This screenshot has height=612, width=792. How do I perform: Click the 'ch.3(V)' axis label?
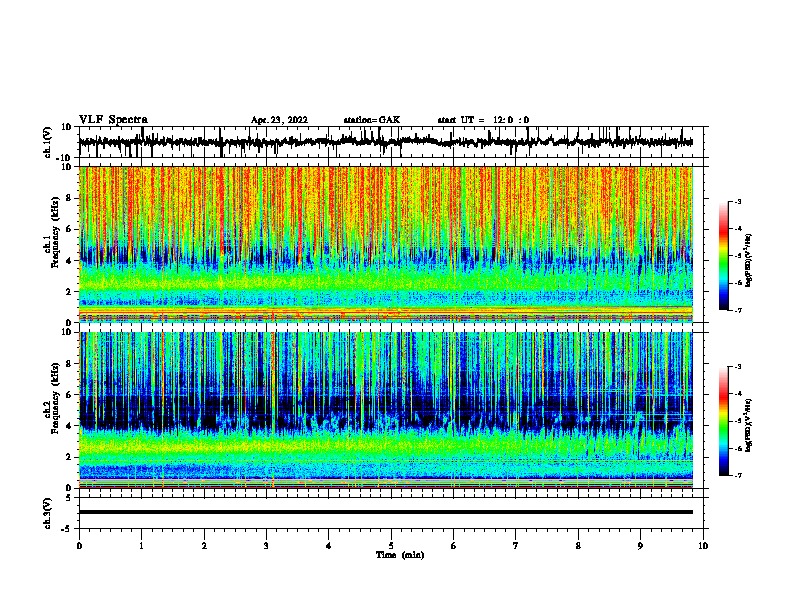pyautogui.click(x=48, y=513)
